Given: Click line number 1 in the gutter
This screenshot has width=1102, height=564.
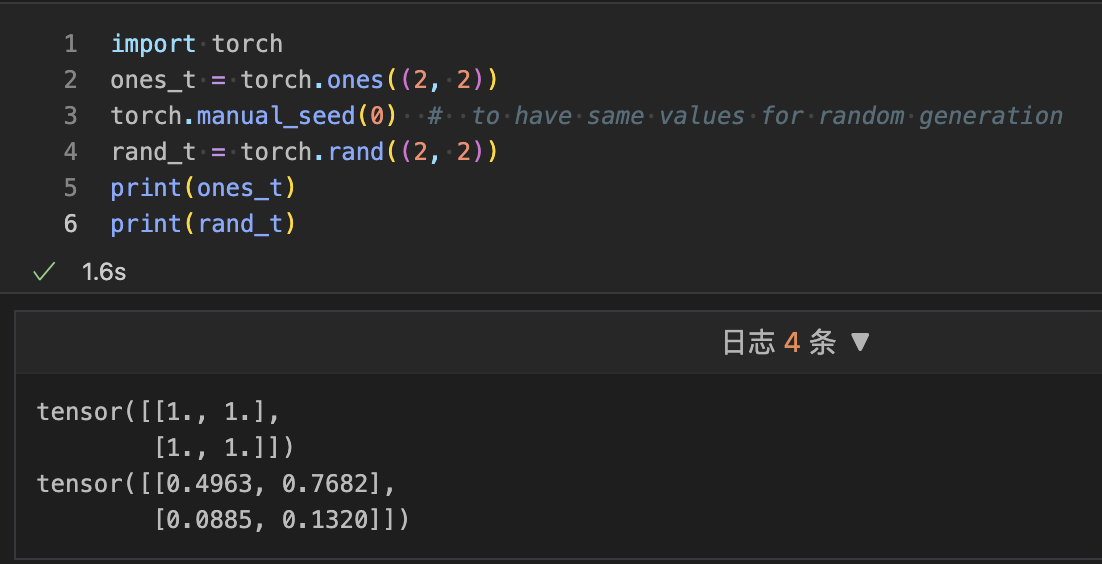Looking at the screenshot, I should [70, 44].
